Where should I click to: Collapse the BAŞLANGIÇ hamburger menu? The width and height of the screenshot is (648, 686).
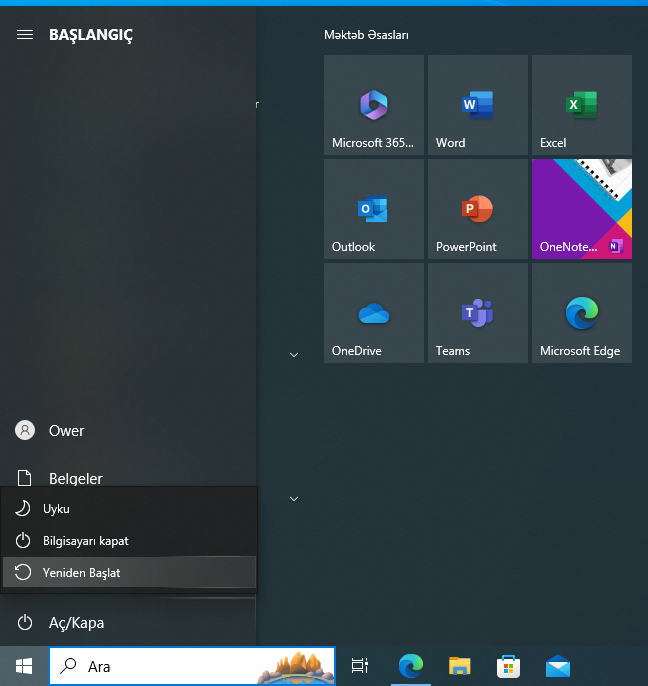click(25, 35)
